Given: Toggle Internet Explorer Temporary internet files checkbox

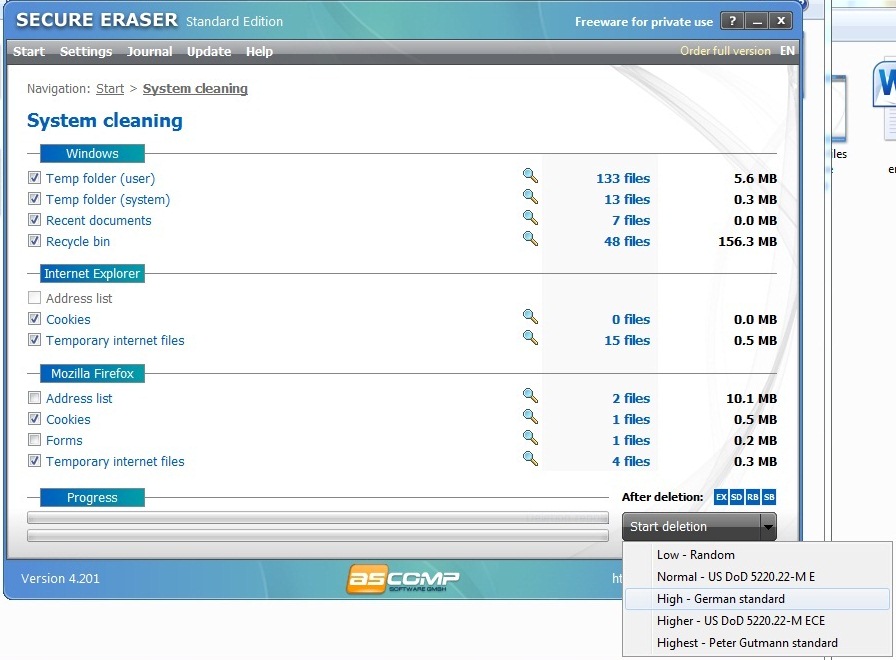Looking at the screenshot, I should pyautogui.click(x=34, y=340).
